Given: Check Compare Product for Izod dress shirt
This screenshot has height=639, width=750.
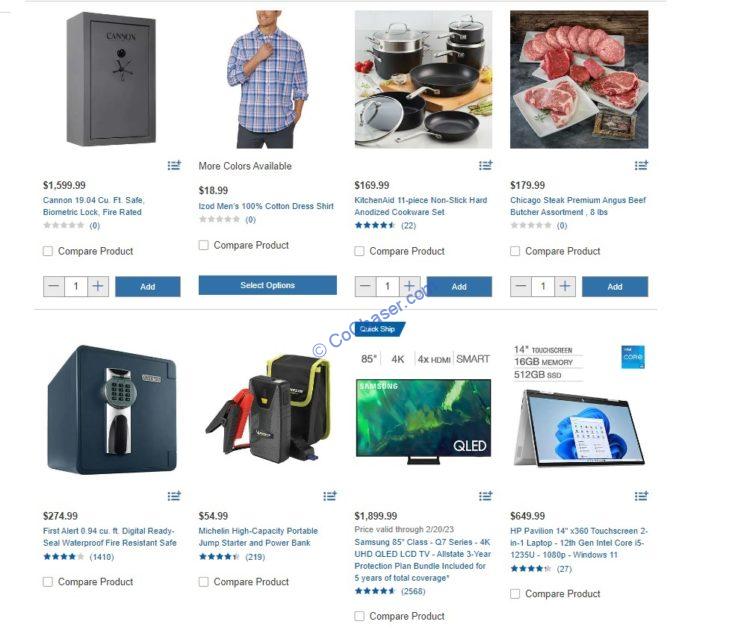Looking at the screenshot, I should [x=204, y=245].
